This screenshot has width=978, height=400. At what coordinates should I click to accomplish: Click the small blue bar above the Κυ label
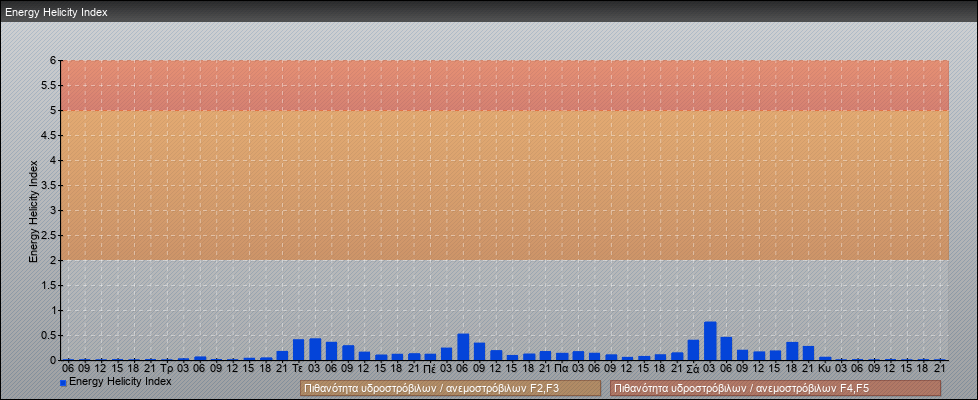point(825,358)
